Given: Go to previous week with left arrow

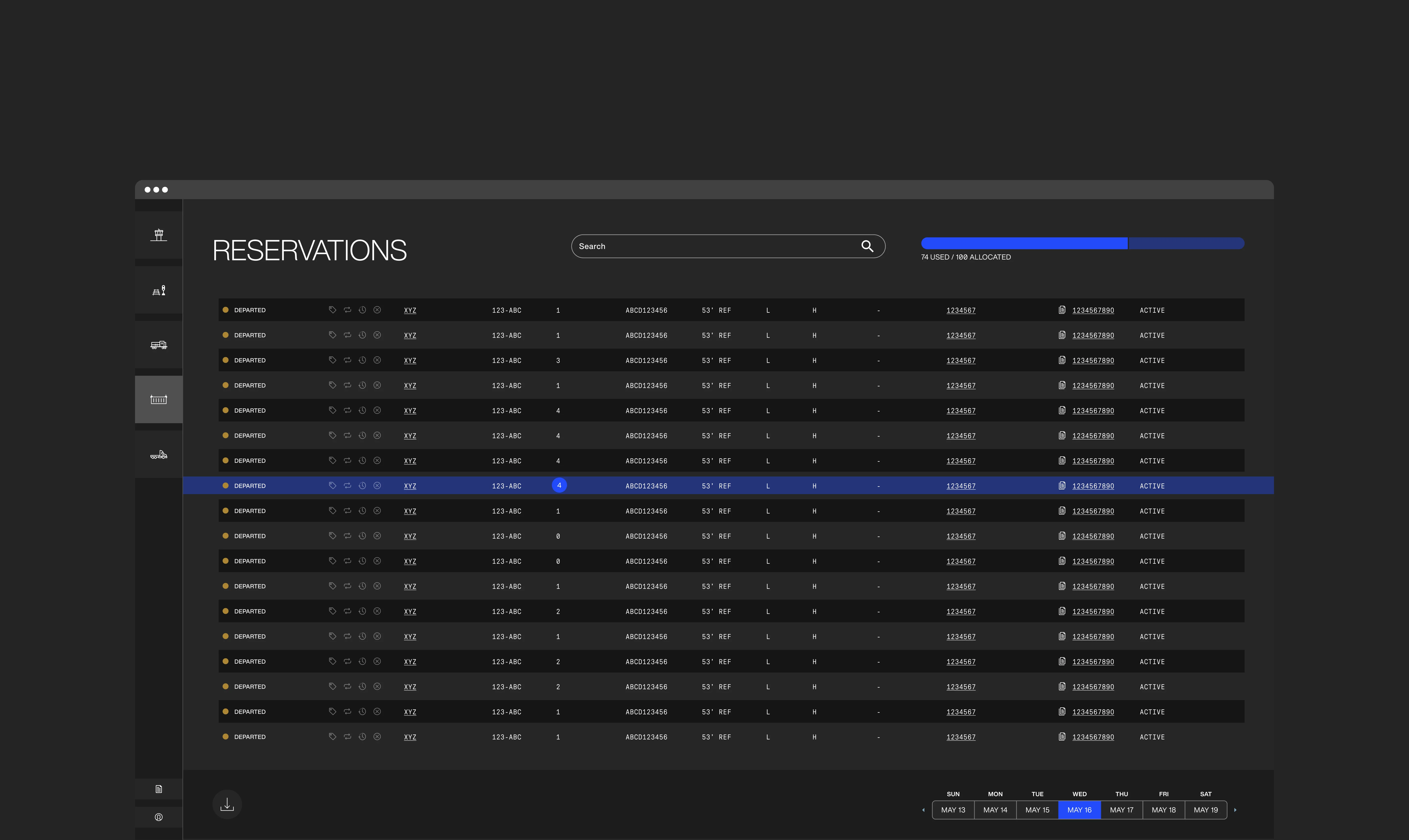Looking at the screenshot, I should (x=923, y=810).
